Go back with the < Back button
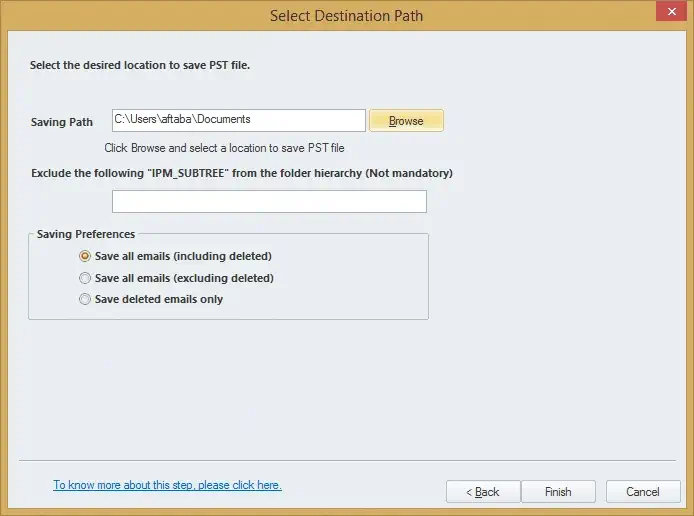Image resolution: width=694 pixels, height=516 pixels. point(483,492)
